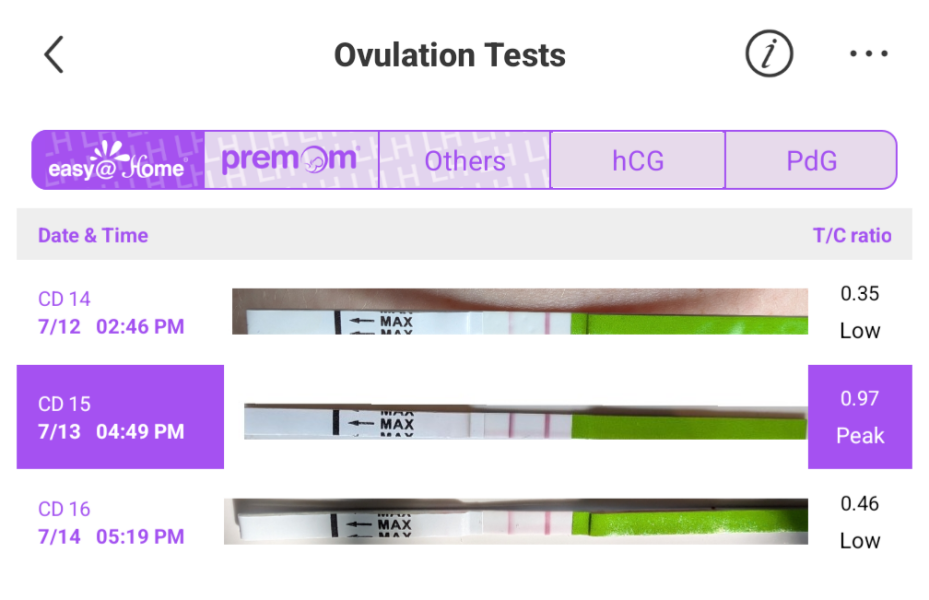The width and height of the screenshot is (929, 600).
Task: Open the three-dot more options menu
Action: 868,55
